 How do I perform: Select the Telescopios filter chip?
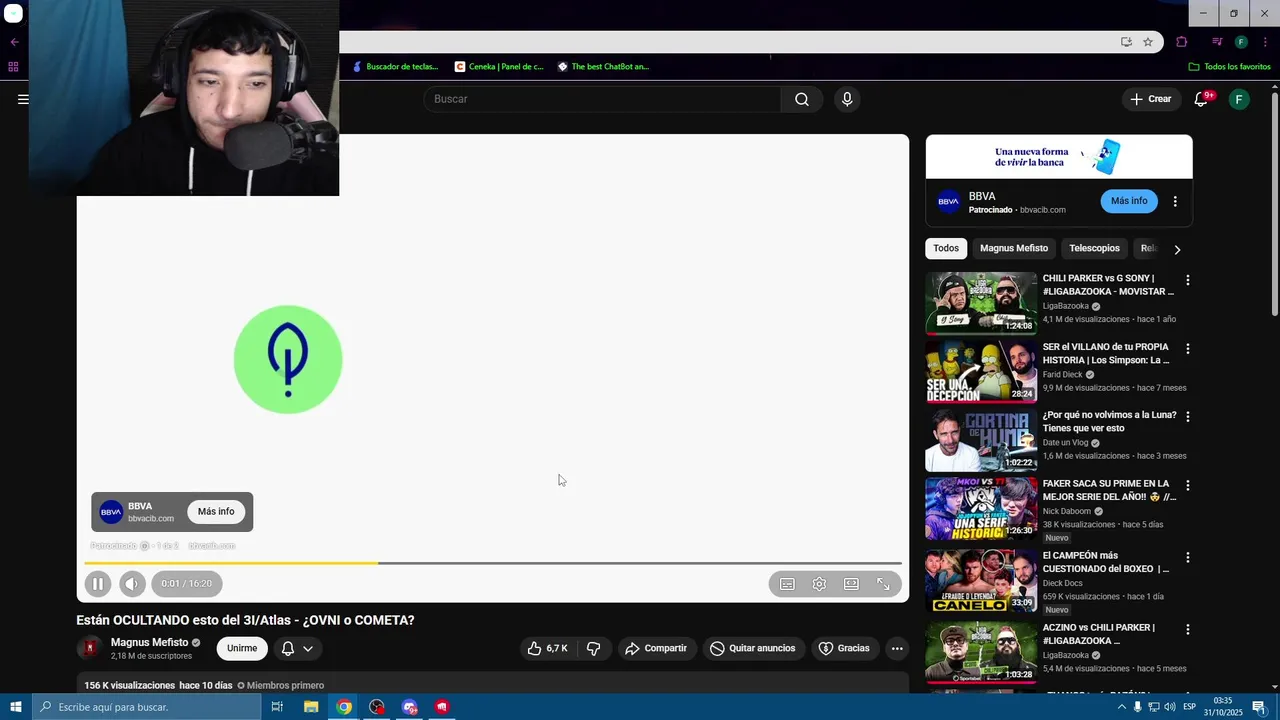coord(1094,248)
